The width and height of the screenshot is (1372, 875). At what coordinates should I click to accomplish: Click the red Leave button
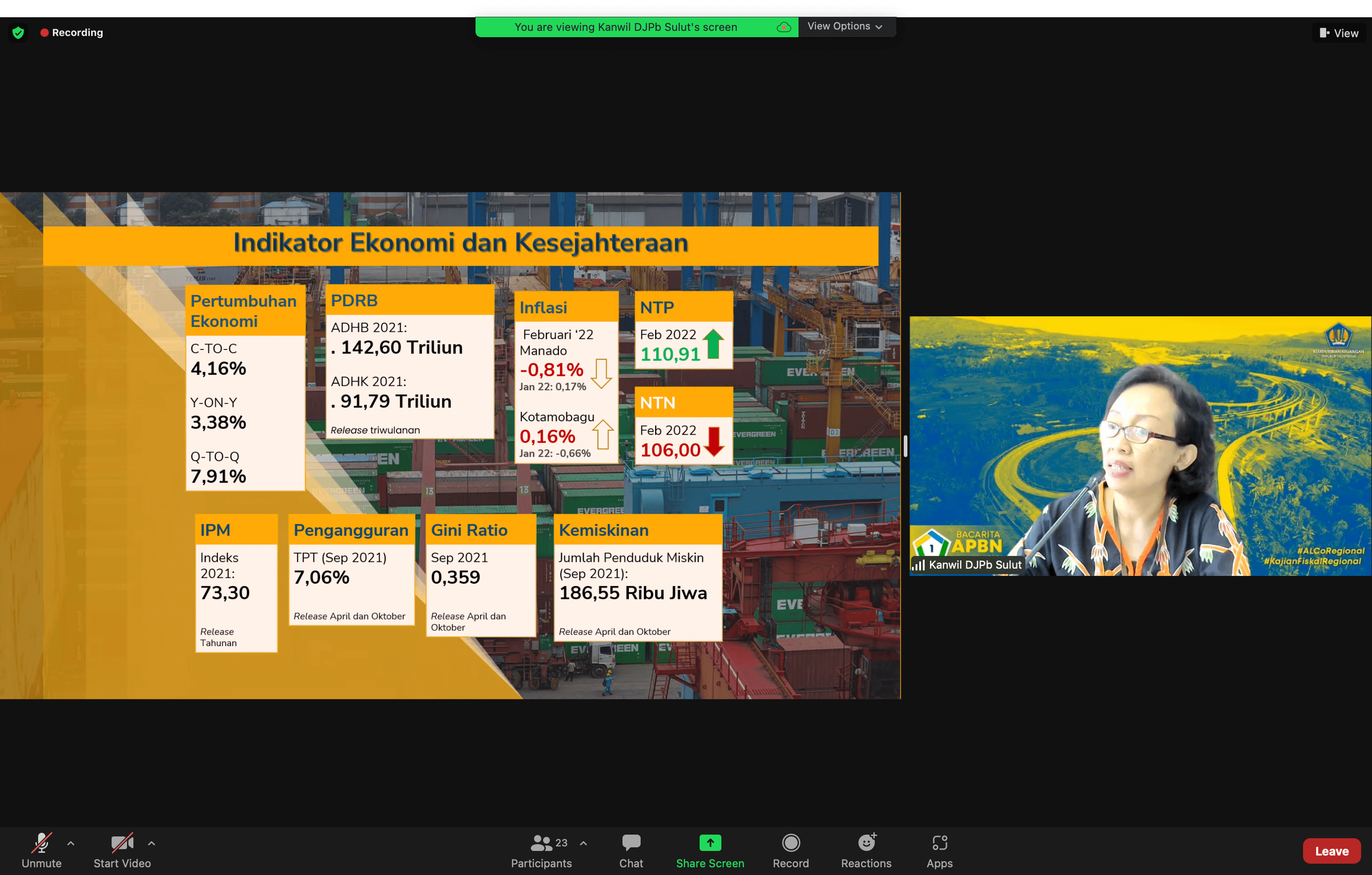[x=1331, y=850]
